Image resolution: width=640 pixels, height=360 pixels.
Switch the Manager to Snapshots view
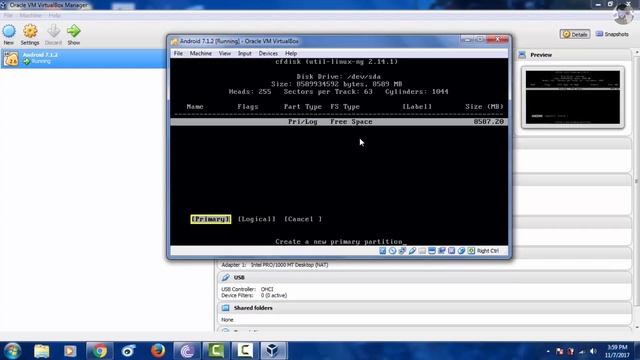pyautogui.click(x=612, y=34)
